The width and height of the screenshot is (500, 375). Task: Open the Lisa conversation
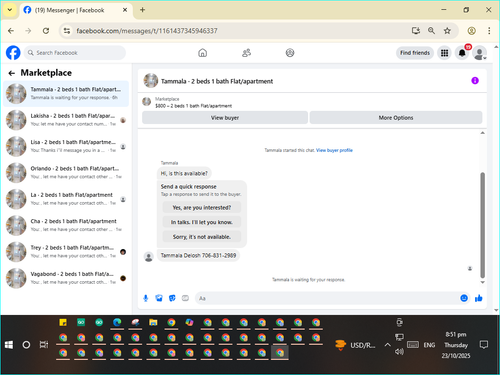(66, 146)
